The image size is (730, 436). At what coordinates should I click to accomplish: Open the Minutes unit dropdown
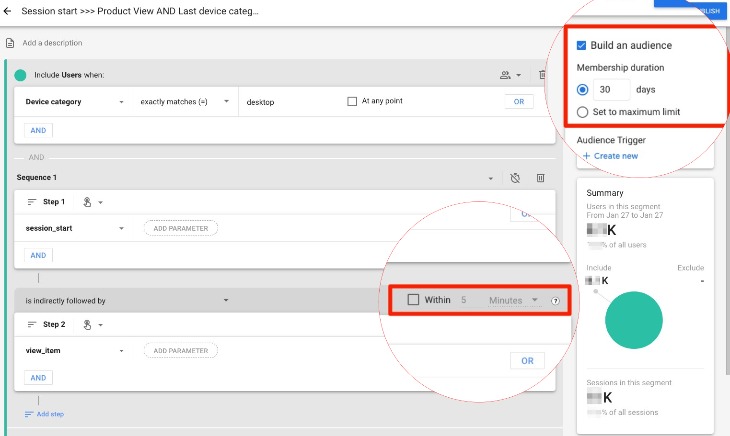513,301
